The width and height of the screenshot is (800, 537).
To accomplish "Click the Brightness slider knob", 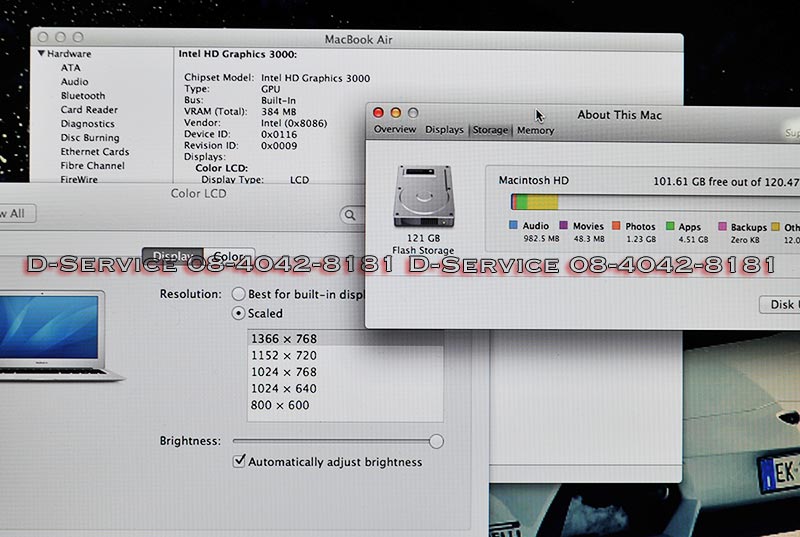I will (436, 441).
